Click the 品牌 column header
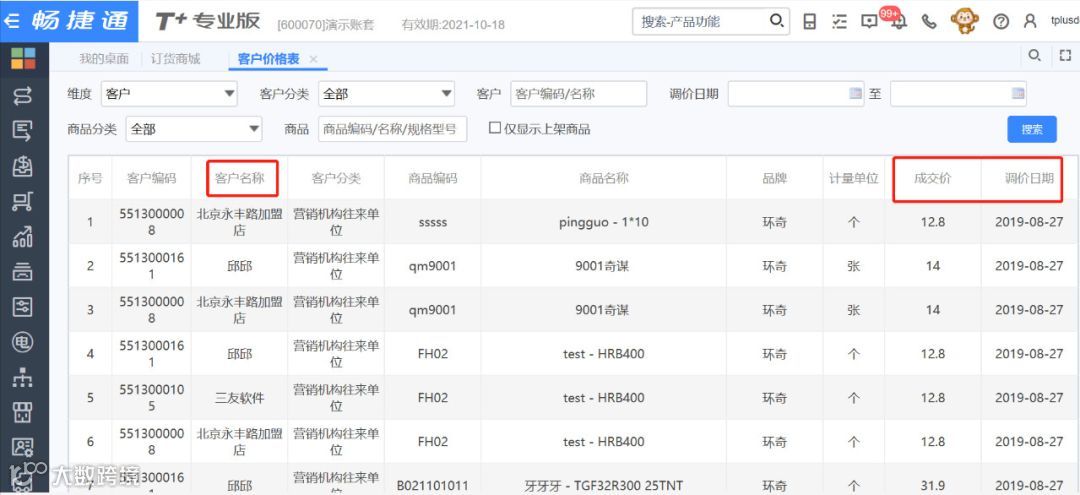 (x=774, y=178)
